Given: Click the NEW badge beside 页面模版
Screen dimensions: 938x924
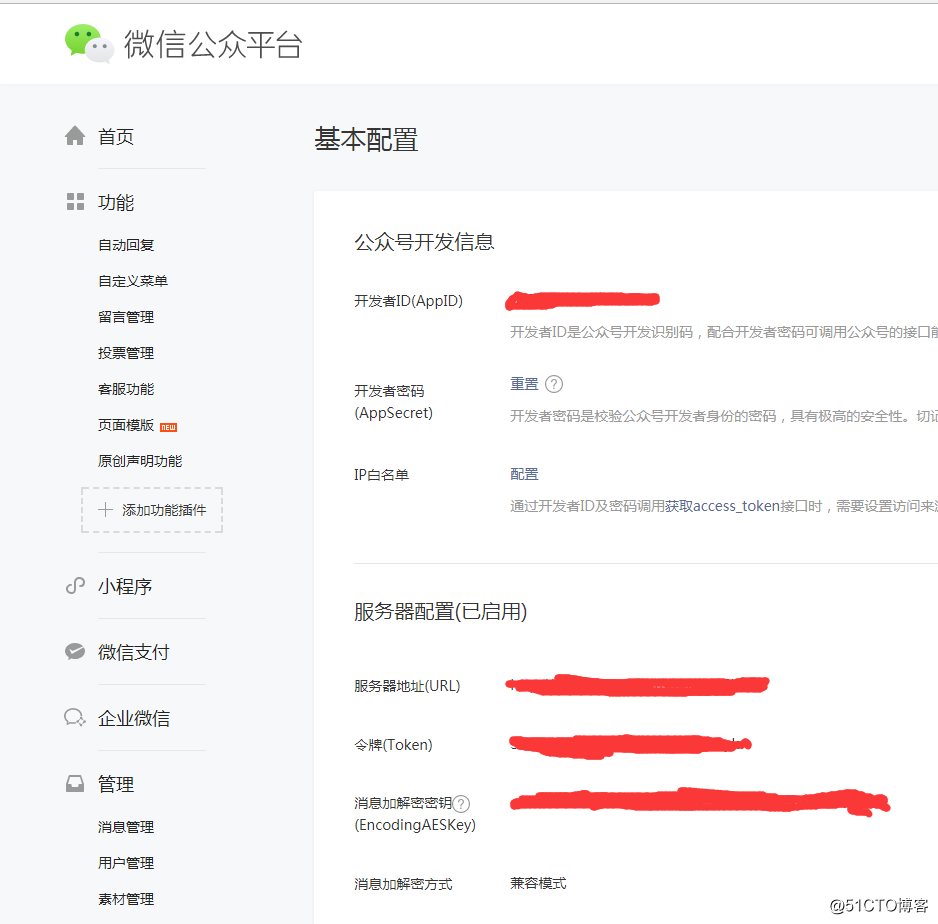Looking at the screenshot, I should (x=169, y=427).
